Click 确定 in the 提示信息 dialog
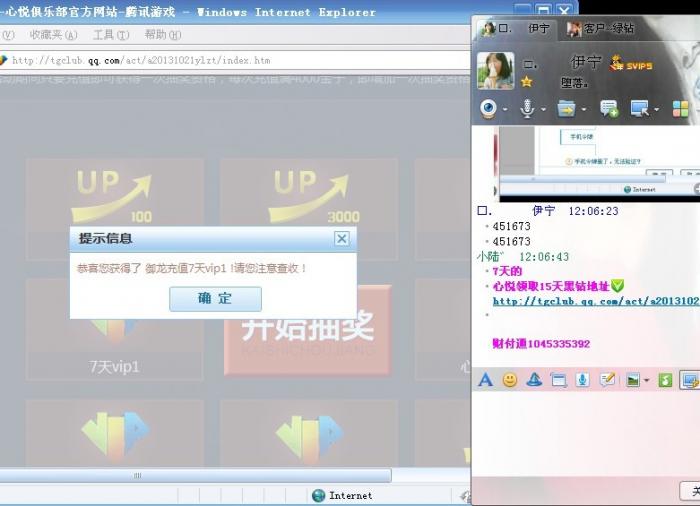Image resolution: width=700 pixels, height=506 pixels. (215, 299)
